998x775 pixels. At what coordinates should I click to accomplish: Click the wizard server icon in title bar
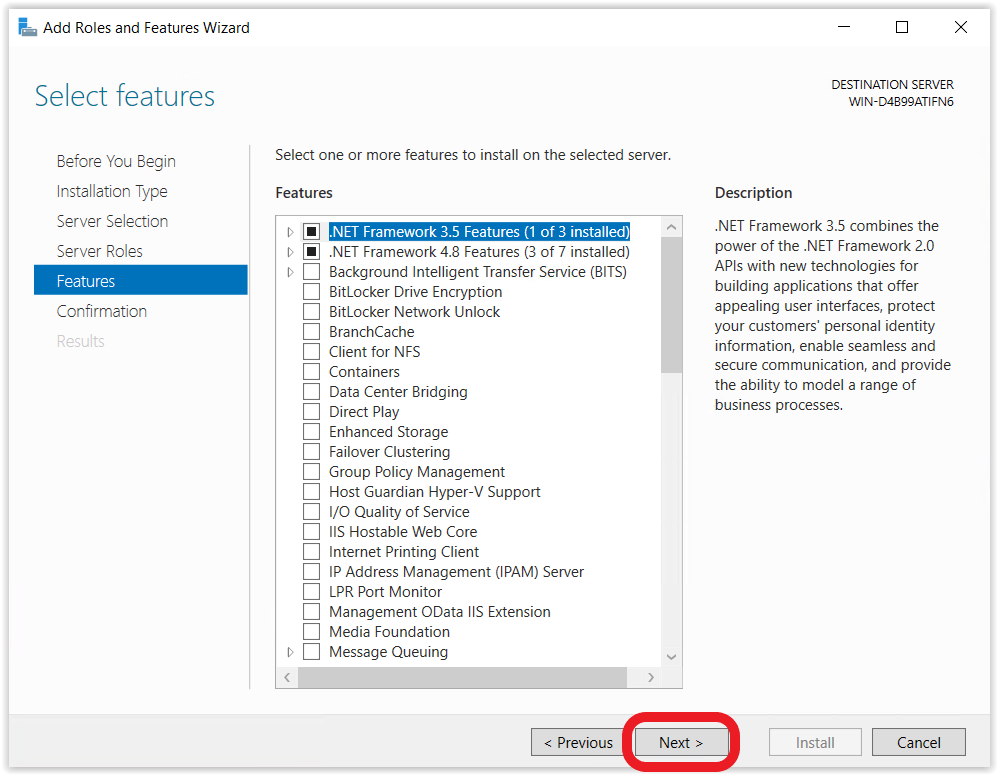27,27
